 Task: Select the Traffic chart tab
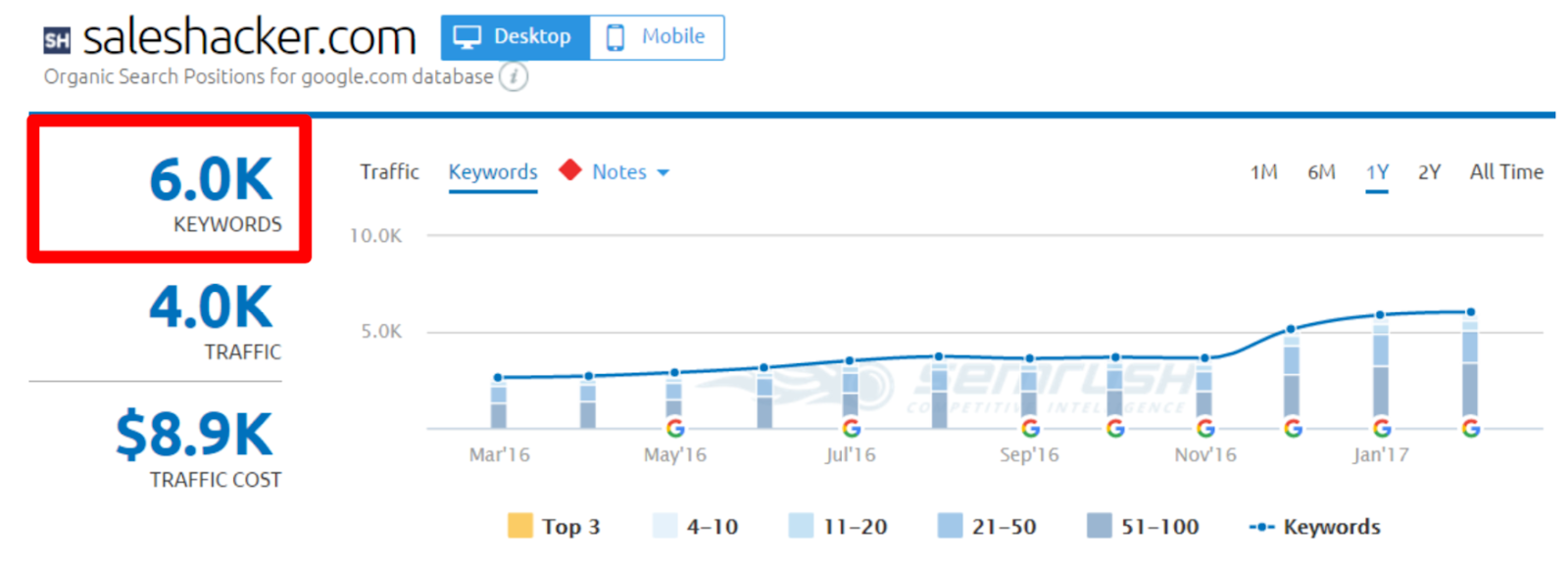click(389, 172)
